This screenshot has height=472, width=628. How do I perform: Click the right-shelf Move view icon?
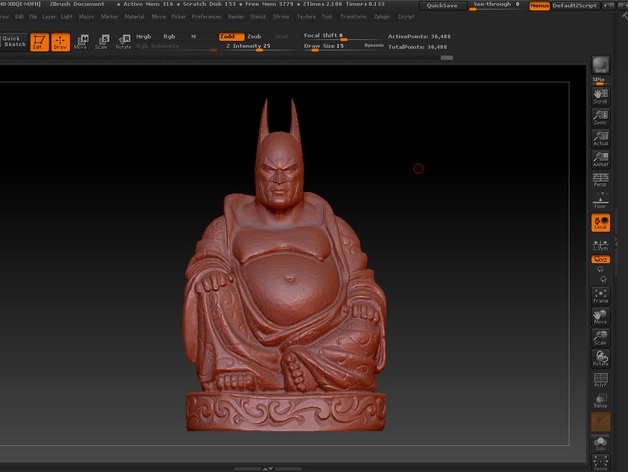pyautogui.click(x=600, y=317)
